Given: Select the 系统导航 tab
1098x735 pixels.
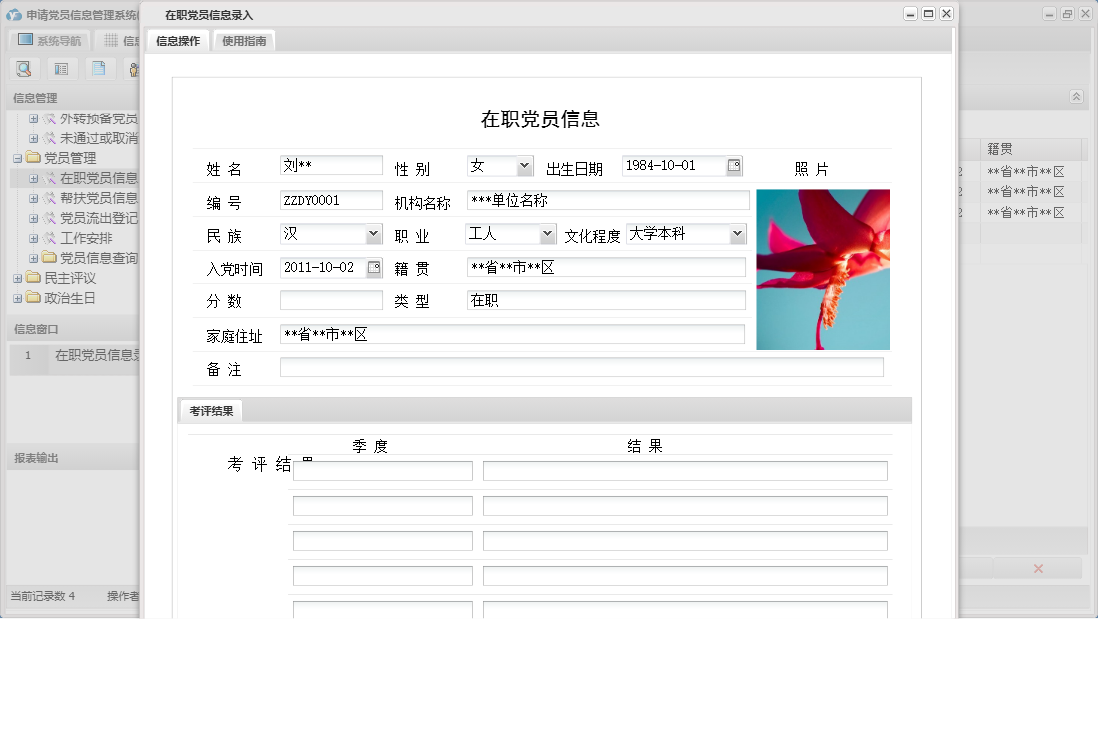Looking at the screenshot, I should [x=52, y=41].
